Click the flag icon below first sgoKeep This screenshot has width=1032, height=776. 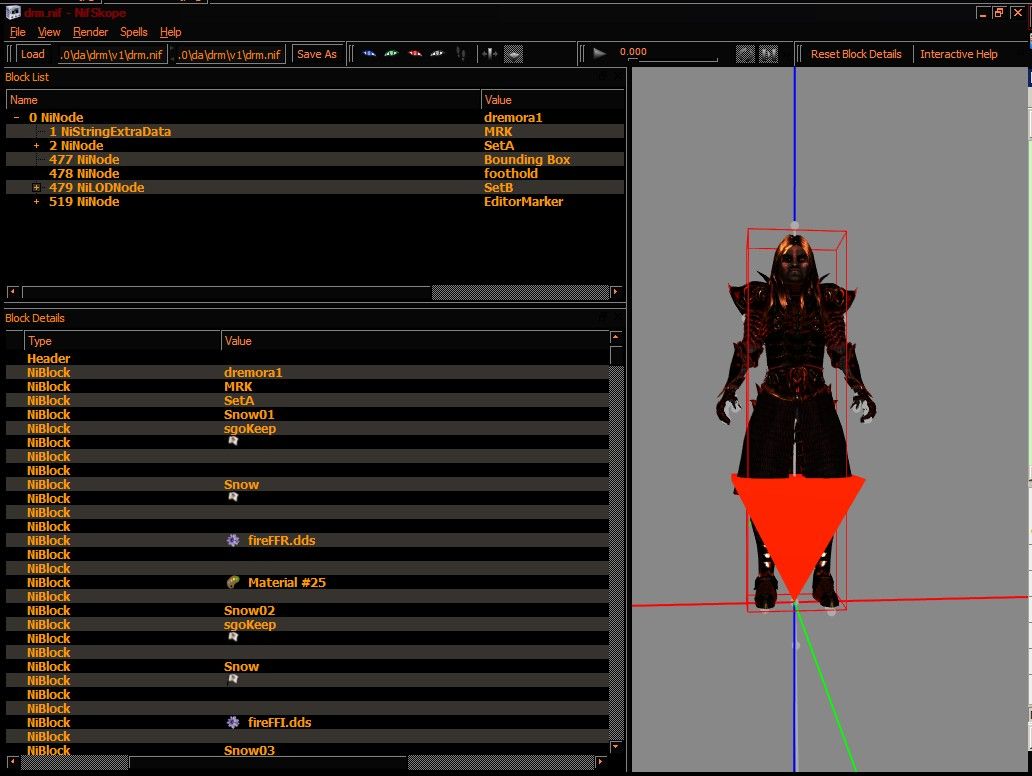[x=233, y=441]
